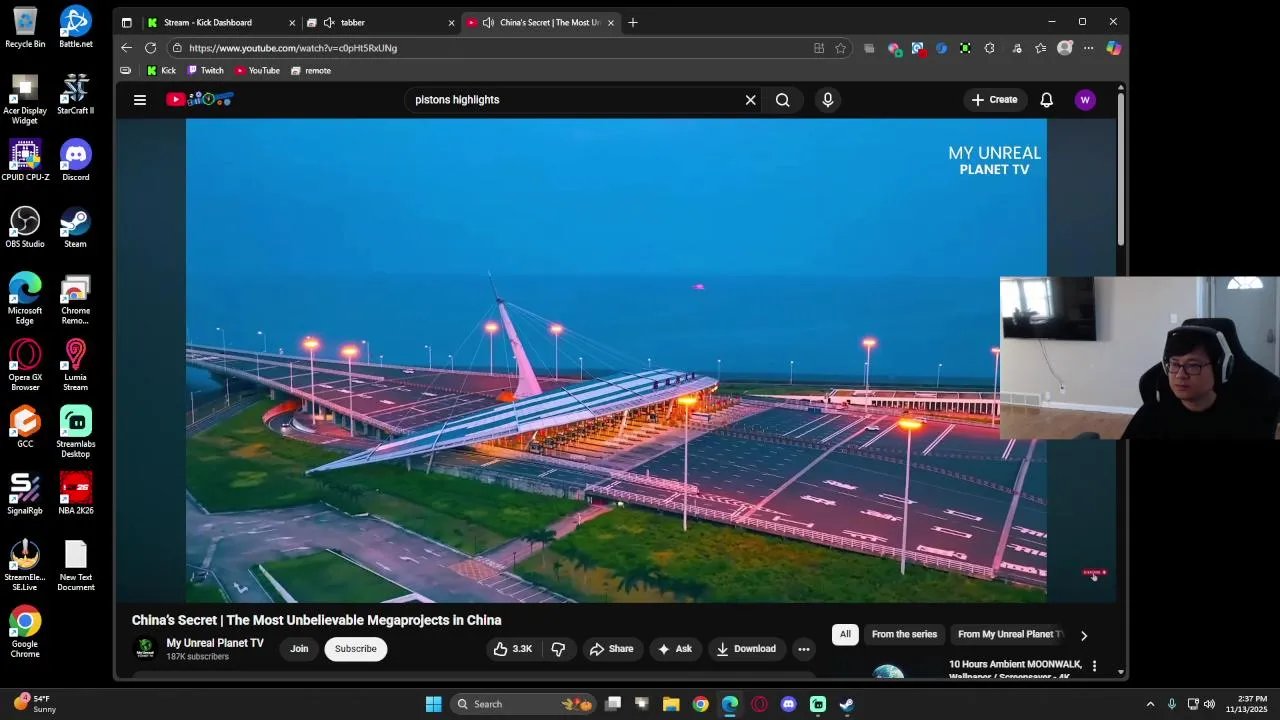Share this video
Screen dimensions: 1280x720
(x=611, y=649)
